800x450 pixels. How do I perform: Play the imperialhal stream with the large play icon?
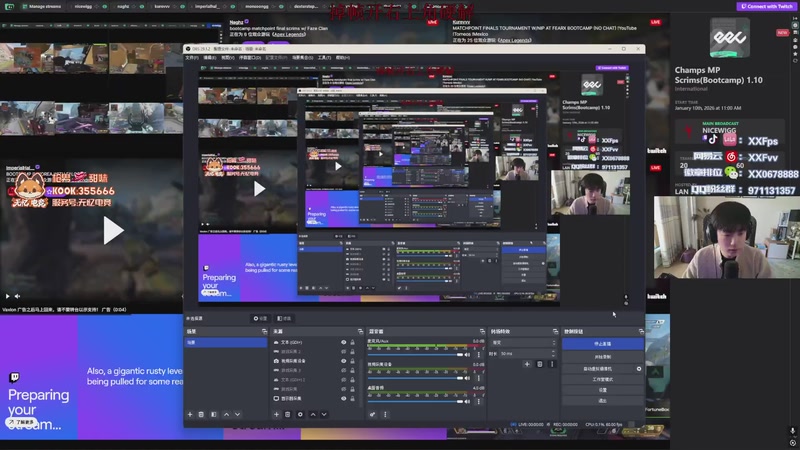tap(113, 230)
